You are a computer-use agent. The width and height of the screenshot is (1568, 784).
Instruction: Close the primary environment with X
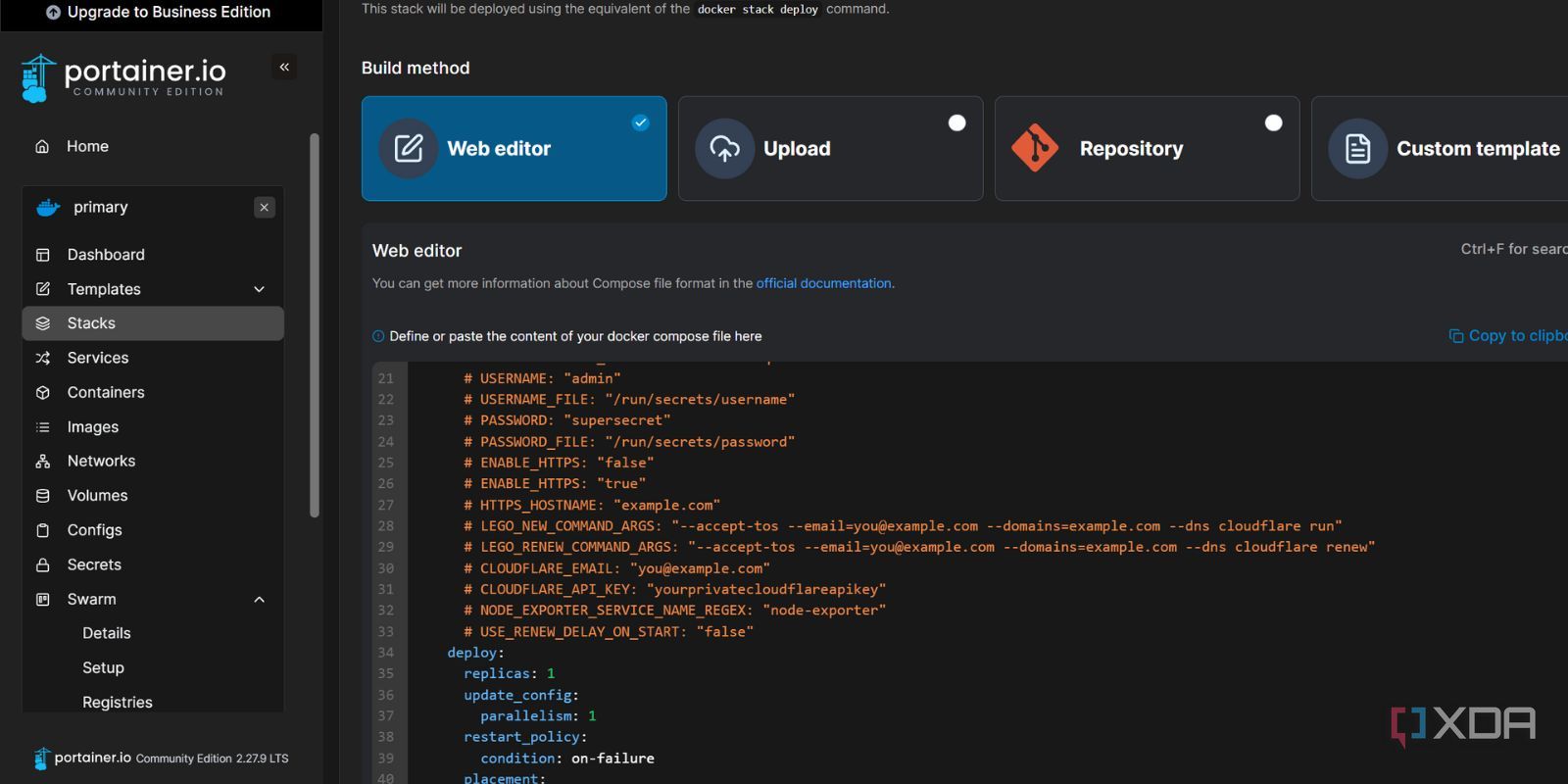pyautogui.click(x=265, y=207)
